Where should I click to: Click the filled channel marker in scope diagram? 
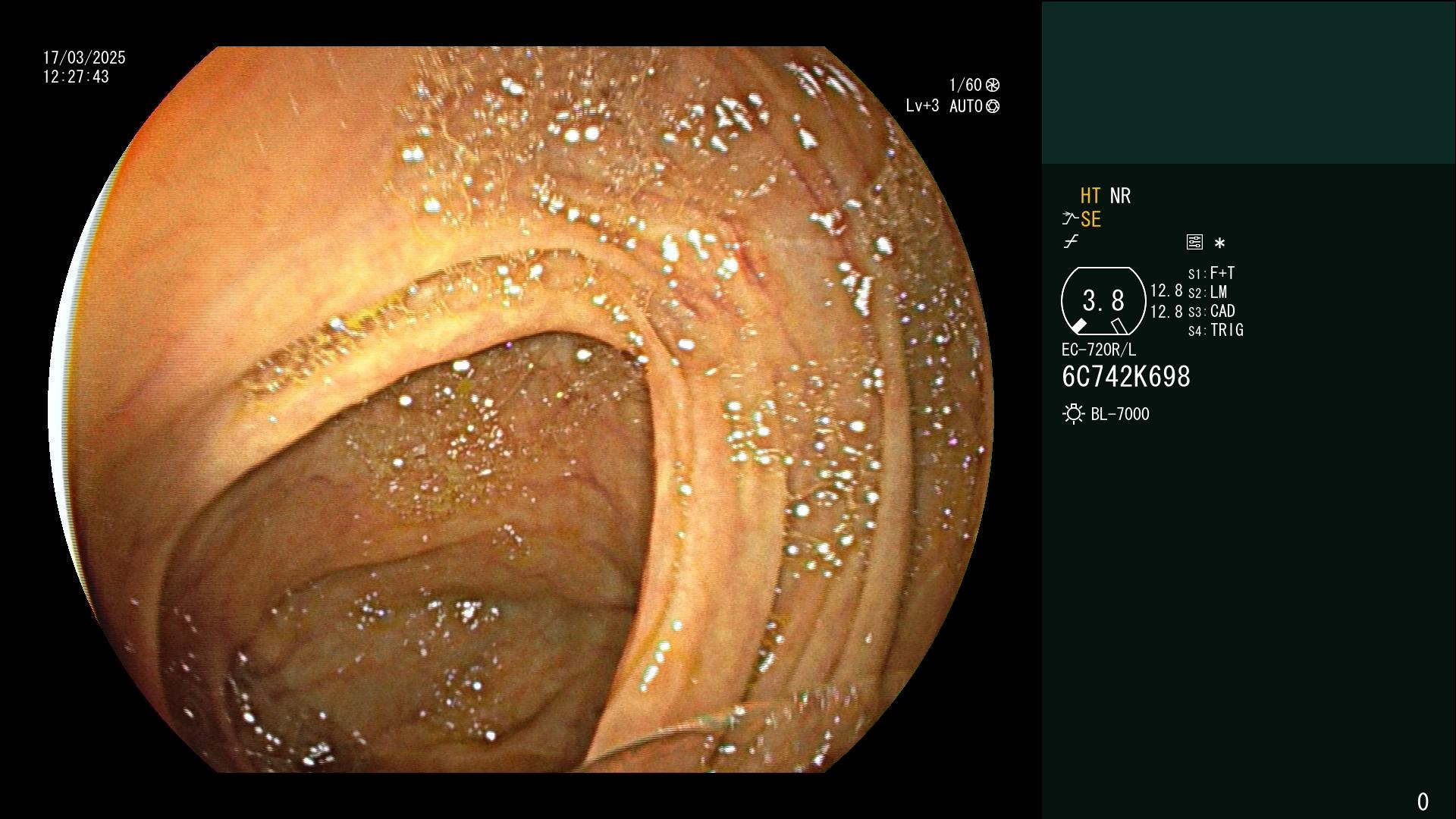click(x=1078, y=326)
